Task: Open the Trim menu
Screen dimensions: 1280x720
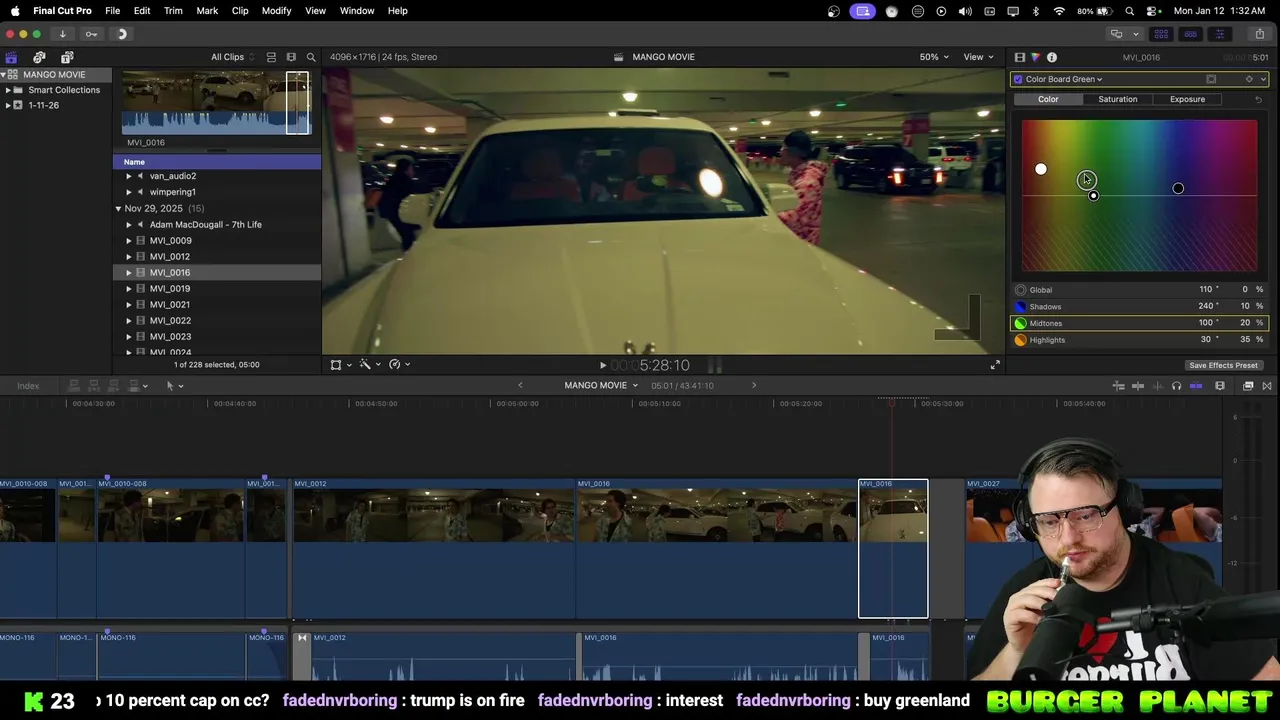Action: [173, 11]
